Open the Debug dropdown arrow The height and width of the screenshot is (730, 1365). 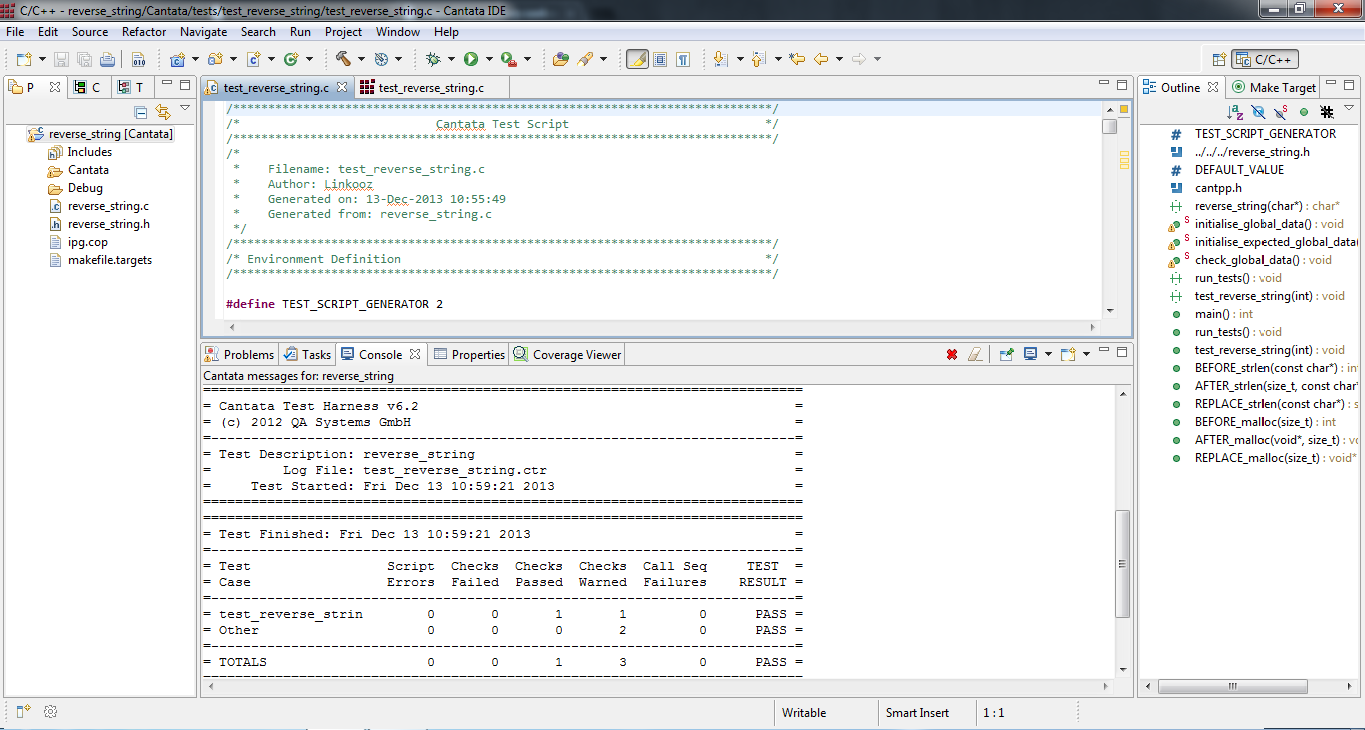451,59
